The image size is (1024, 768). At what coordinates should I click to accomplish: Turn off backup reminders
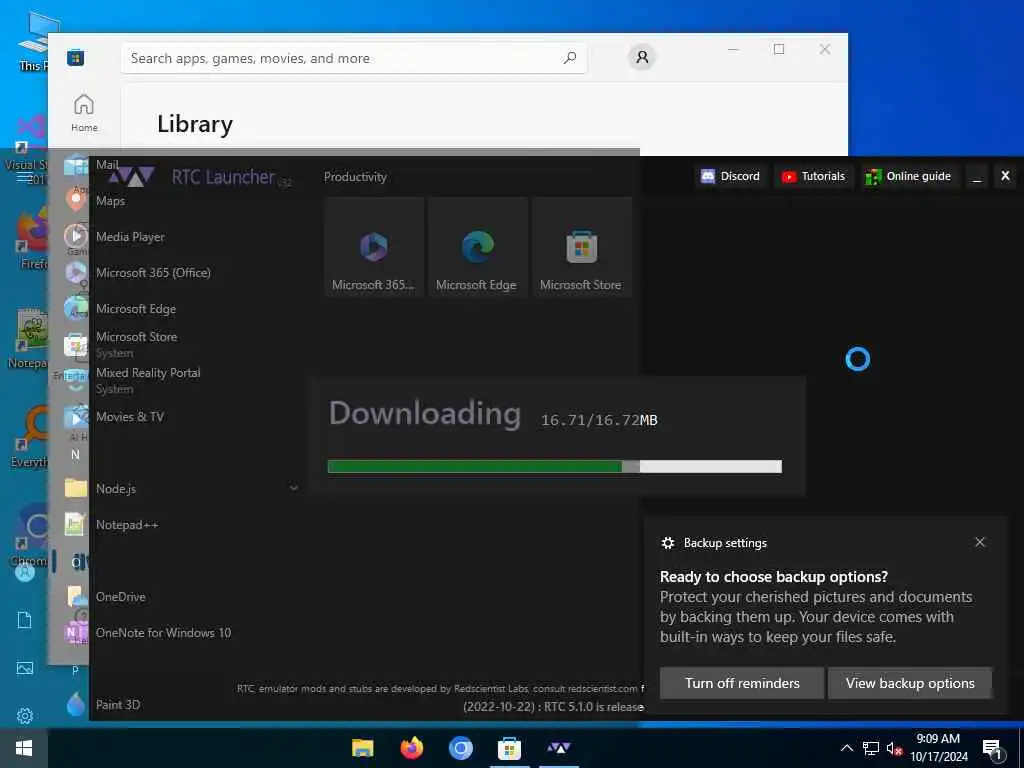coord(742,683)
